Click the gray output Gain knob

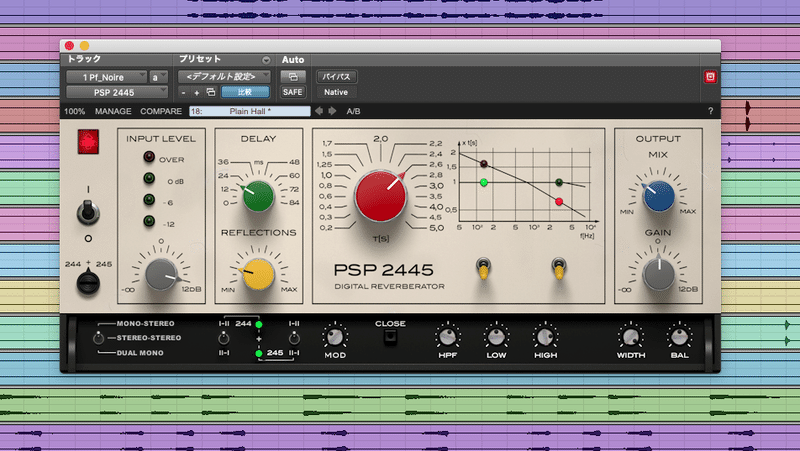[659, 274]
